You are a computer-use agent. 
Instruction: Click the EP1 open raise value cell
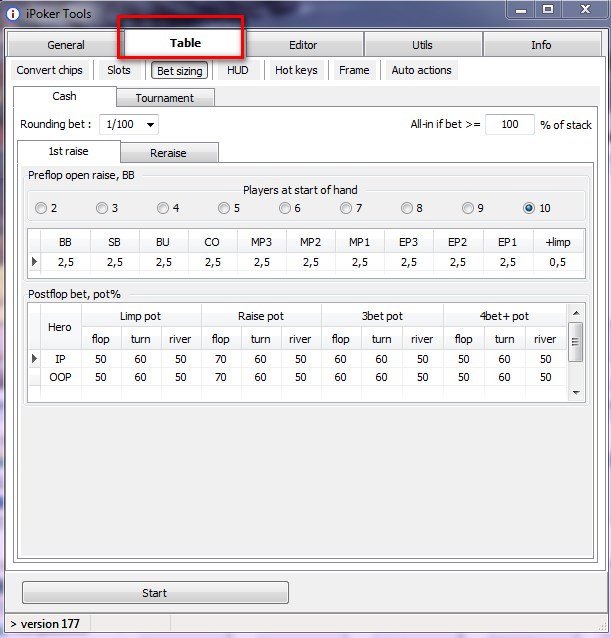click(508, 262)
